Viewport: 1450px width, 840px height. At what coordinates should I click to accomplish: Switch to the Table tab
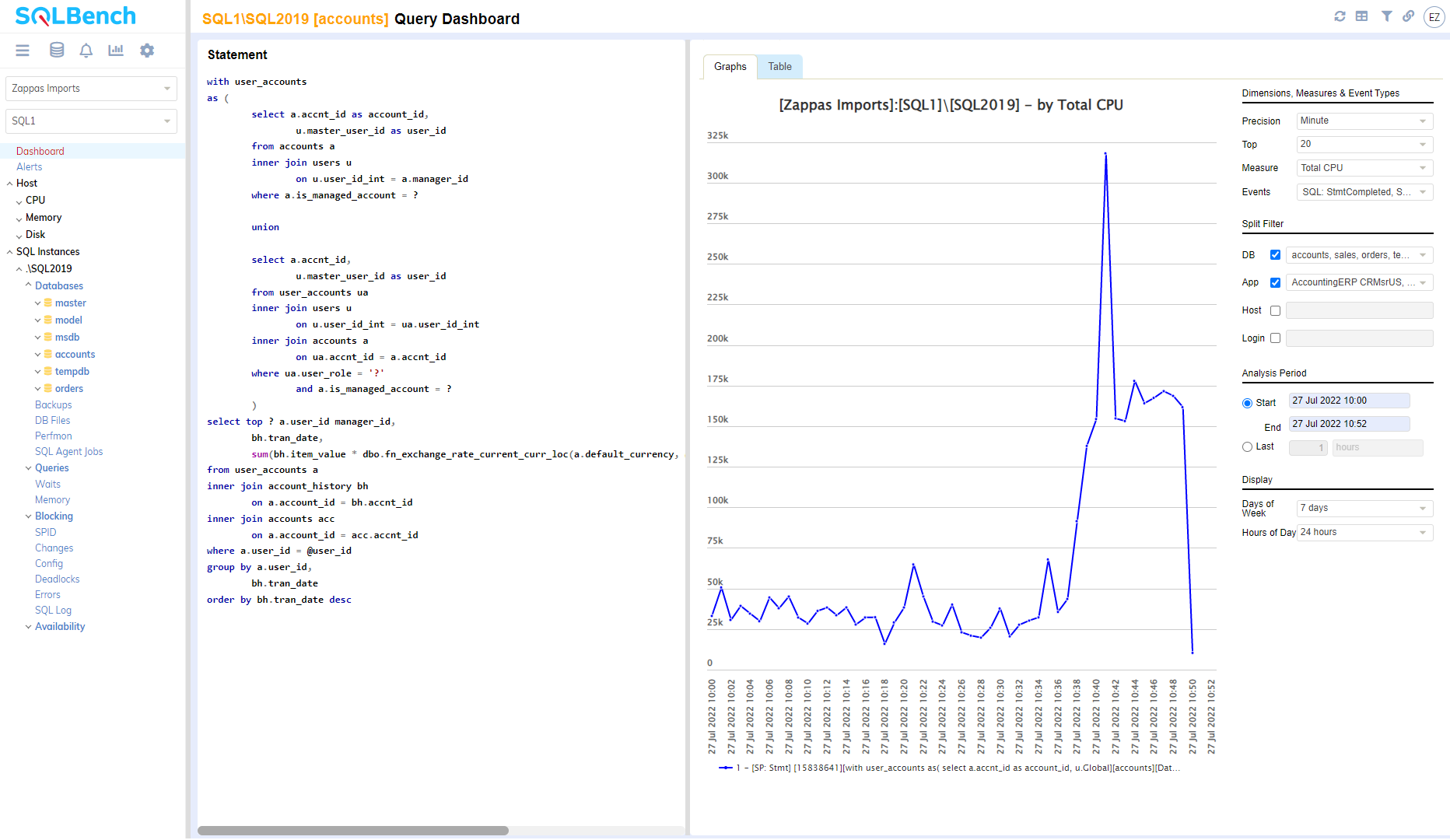[x=779, y=67]
